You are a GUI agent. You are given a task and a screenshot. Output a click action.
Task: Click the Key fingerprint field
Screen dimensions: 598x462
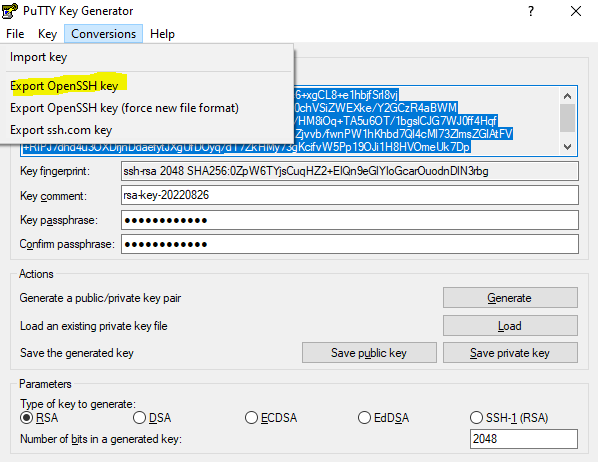tap(350, 171)
